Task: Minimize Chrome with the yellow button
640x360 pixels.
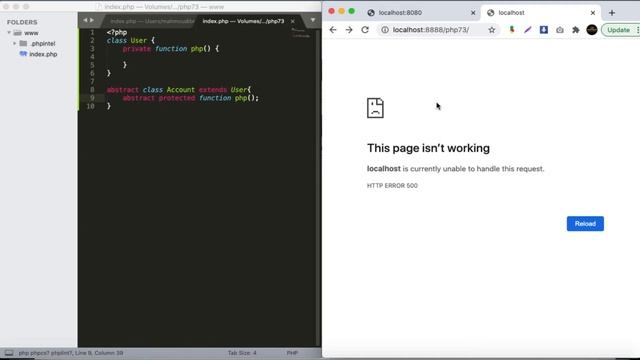Action: click(x=342, y=11)
